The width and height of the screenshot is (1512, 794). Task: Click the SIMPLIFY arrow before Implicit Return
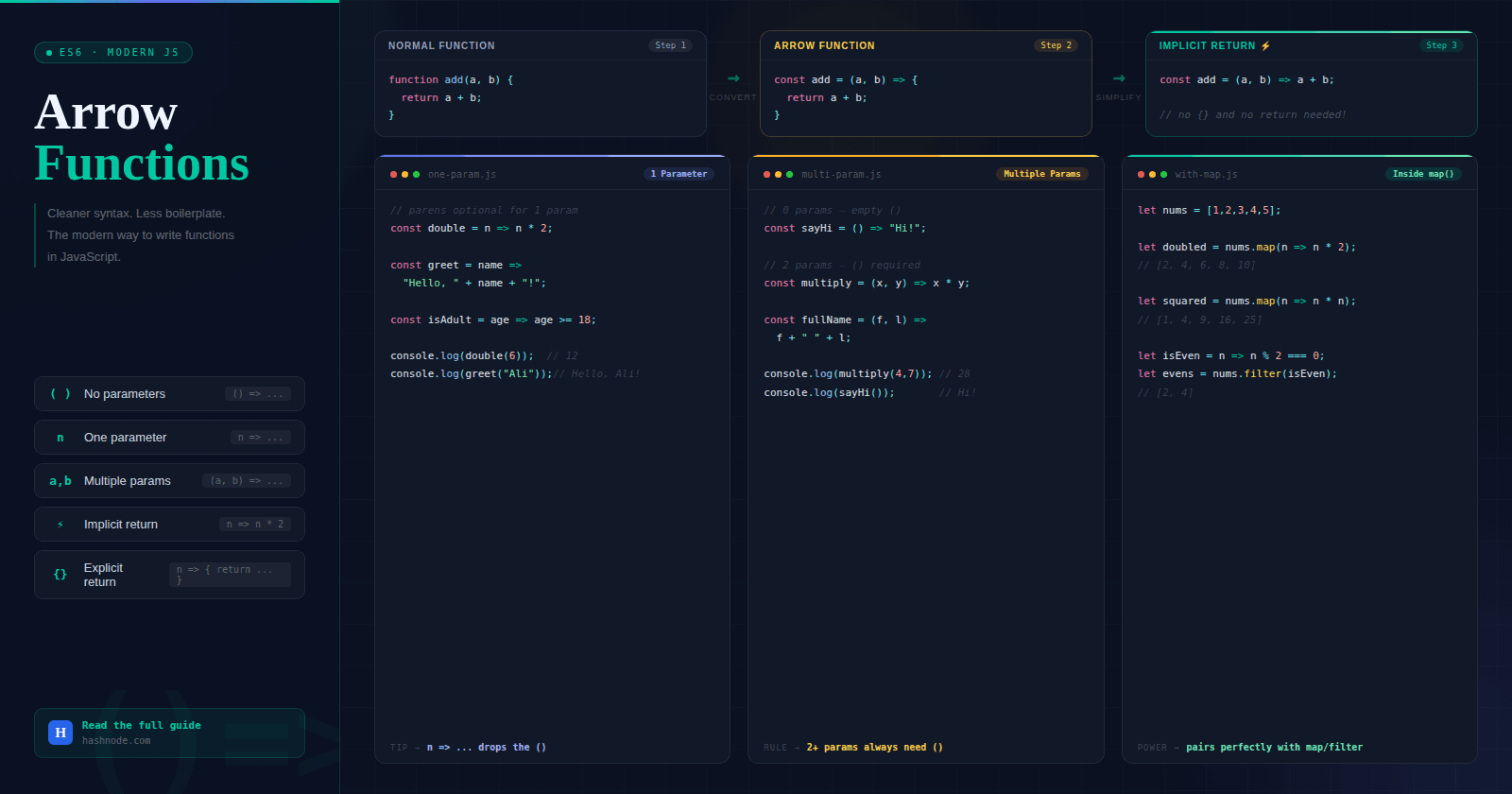1119,79
